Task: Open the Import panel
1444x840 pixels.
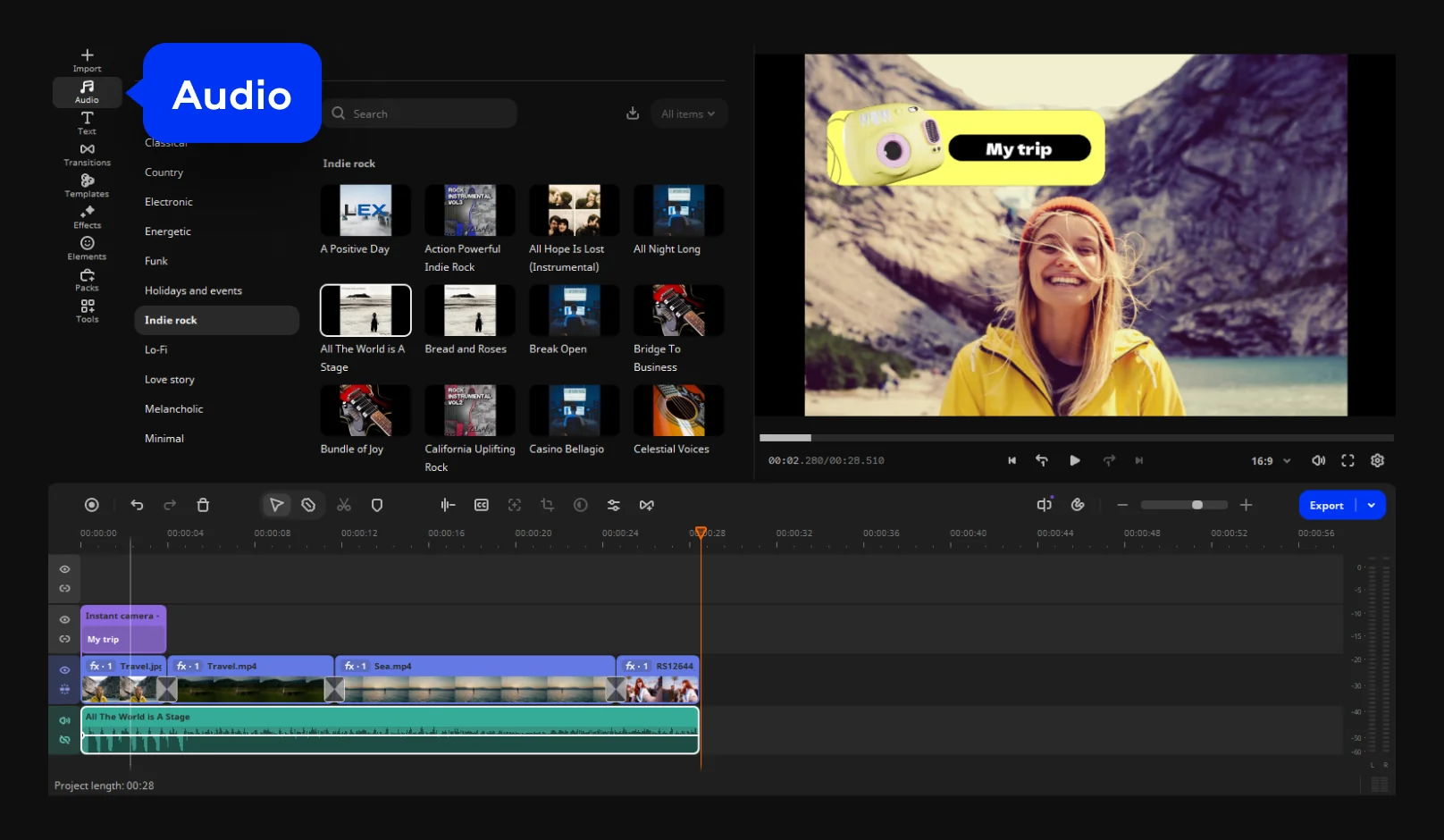Action: click(x=87, y=61)
